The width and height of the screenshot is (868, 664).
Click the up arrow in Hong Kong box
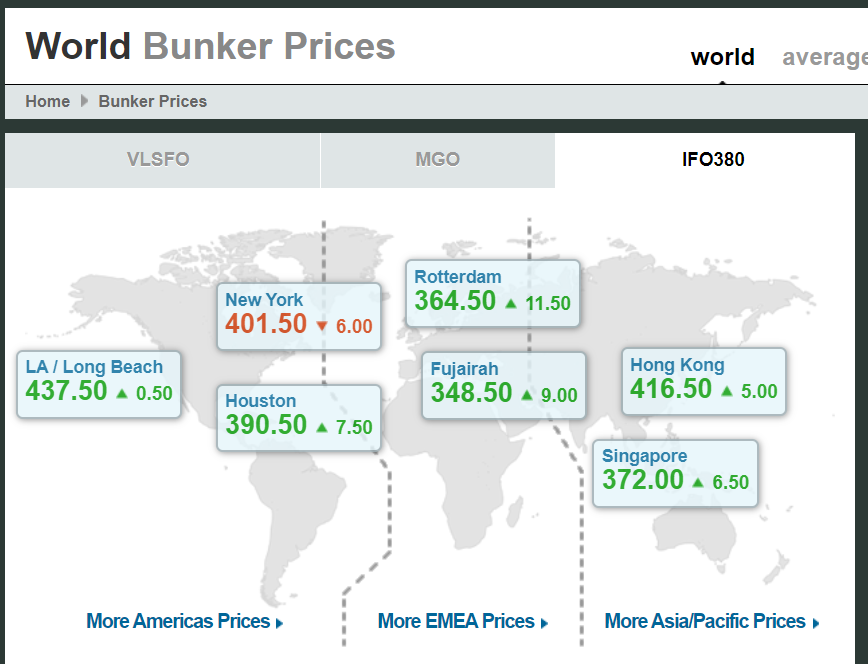tap(727, 391)
